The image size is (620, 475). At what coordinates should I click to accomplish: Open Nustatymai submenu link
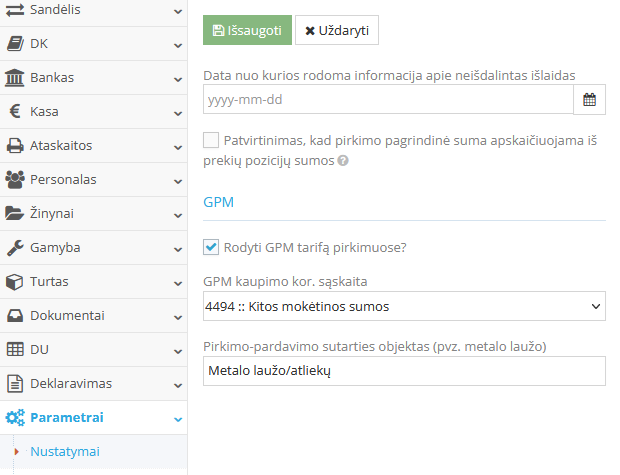click(x=65, y=451)
